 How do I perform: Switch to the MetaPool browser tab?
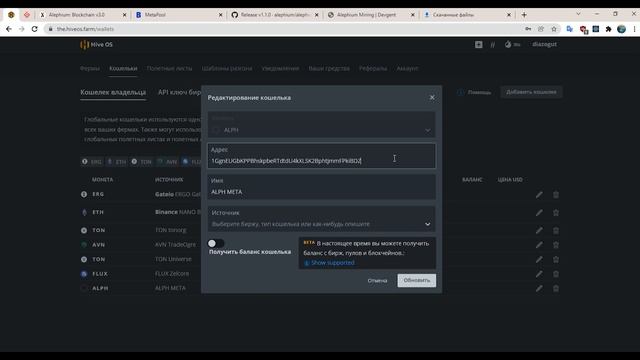179,15
